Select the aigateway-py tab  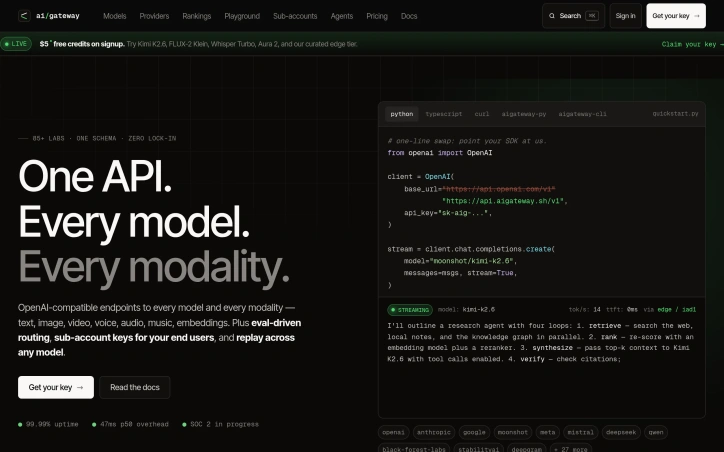click(x=524, y=114)
